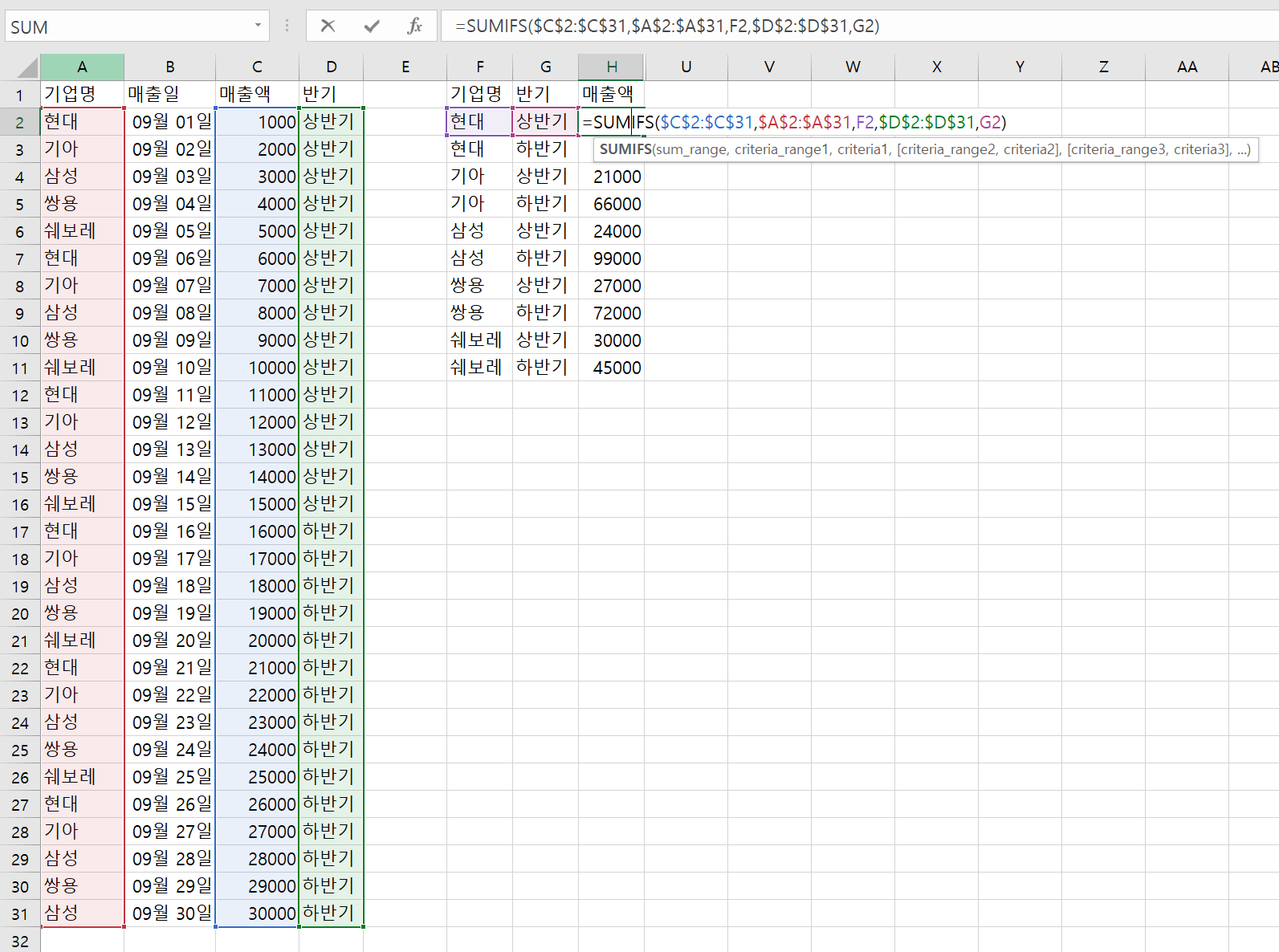The image size is (1279, 952).
Task: Select row 31 header
Action: click(x=20, y=914)
